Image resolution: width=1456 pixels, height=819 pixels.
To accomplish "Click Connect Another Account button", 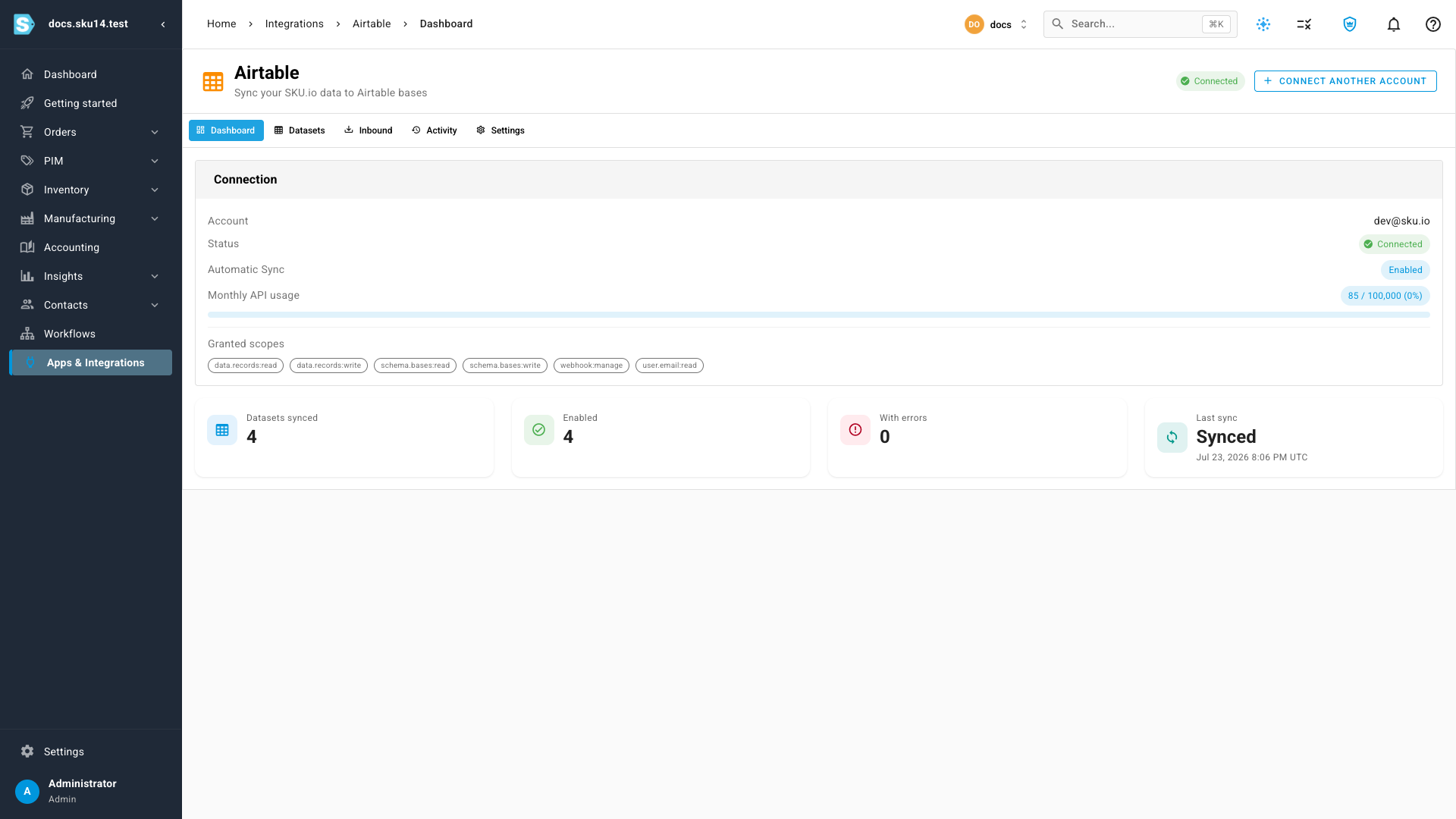I will [x=1345, y=81].
